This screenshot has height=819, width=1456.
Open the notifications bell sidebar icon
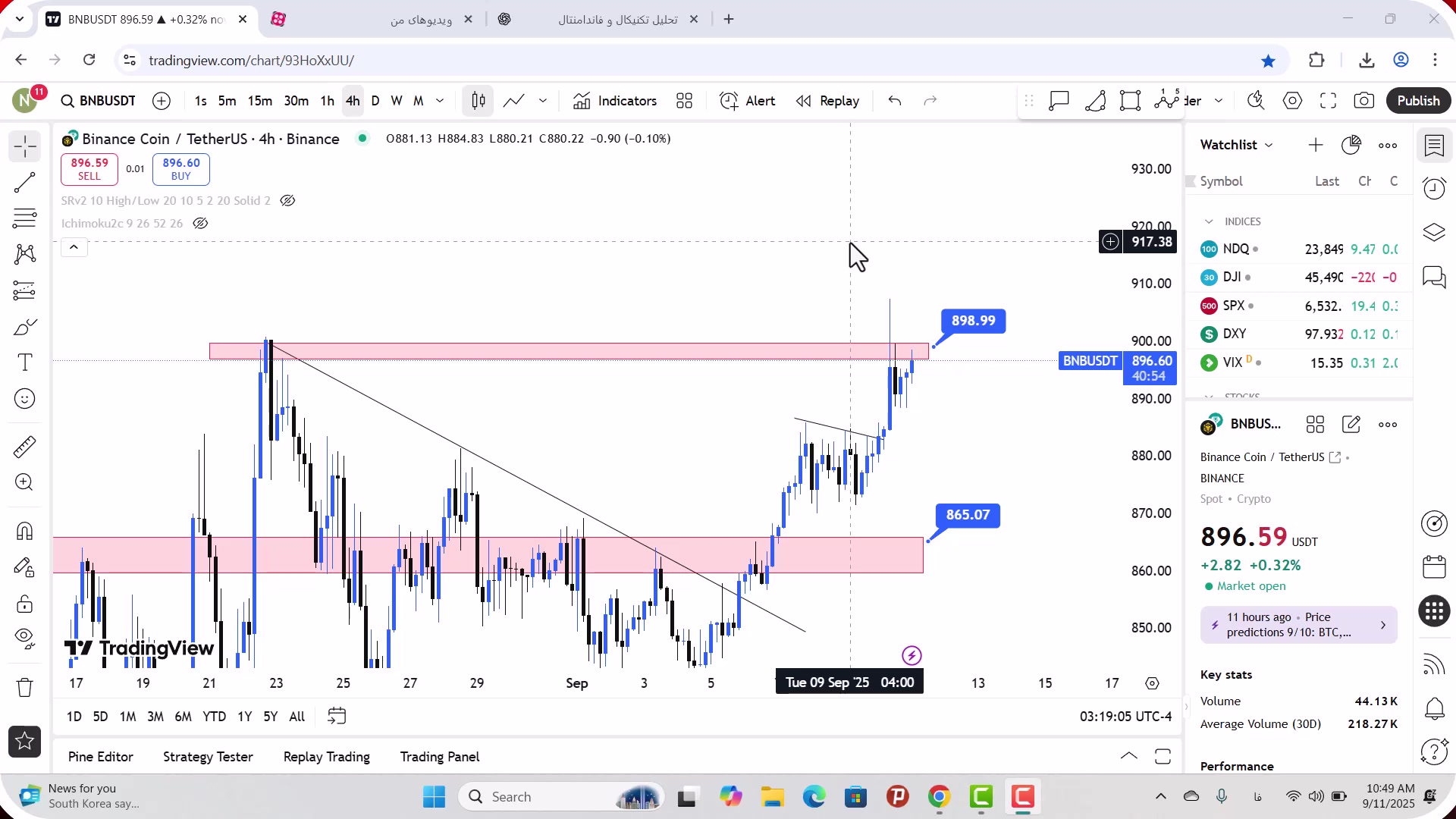(1434, 709)
